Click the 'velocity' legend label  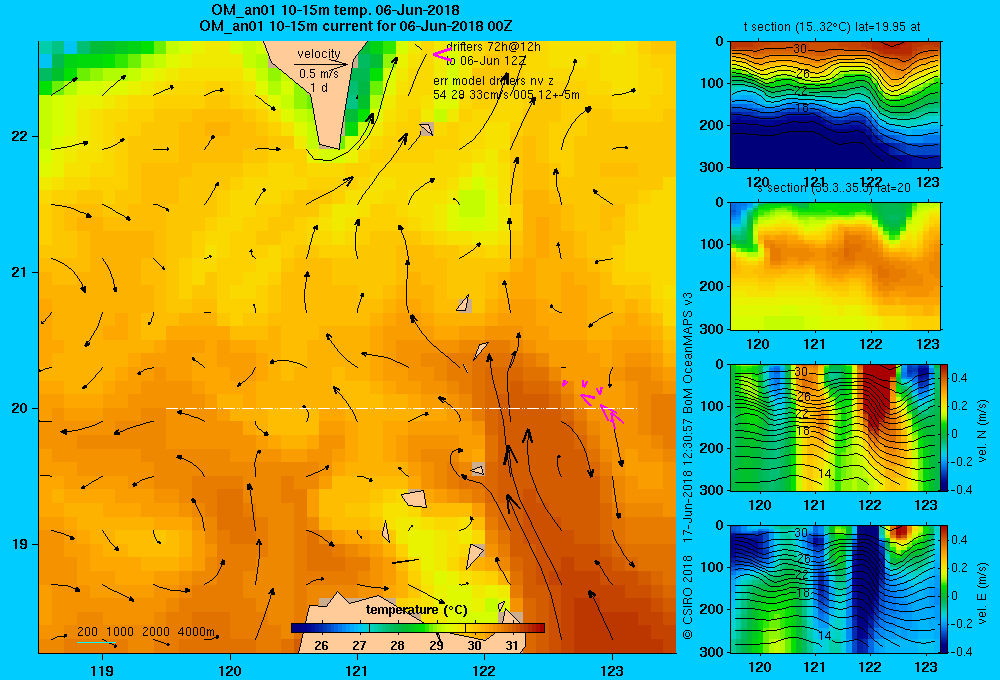[319, 54]
